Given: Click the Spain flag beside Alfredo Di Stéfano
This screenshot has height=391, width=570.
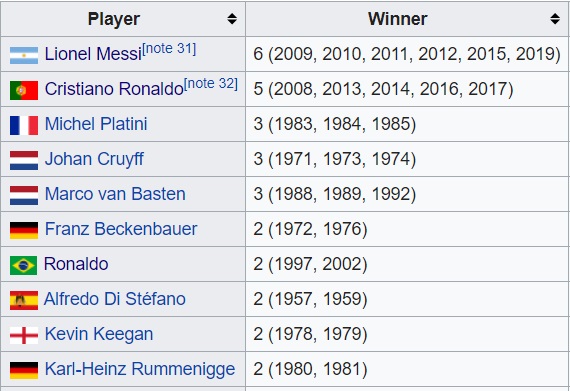Looking at the screenshot, I should (24, 301).
